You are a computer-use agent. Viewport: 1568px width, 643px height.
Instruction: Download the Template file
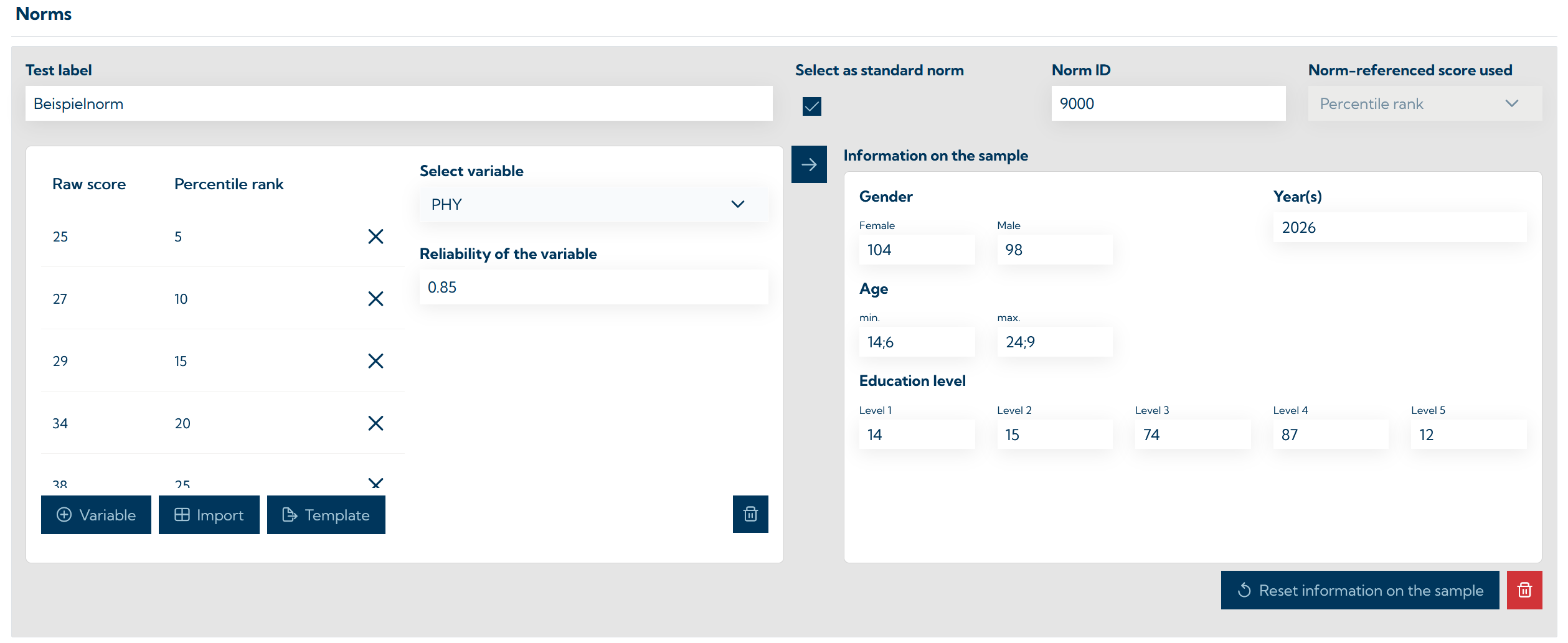326,515
